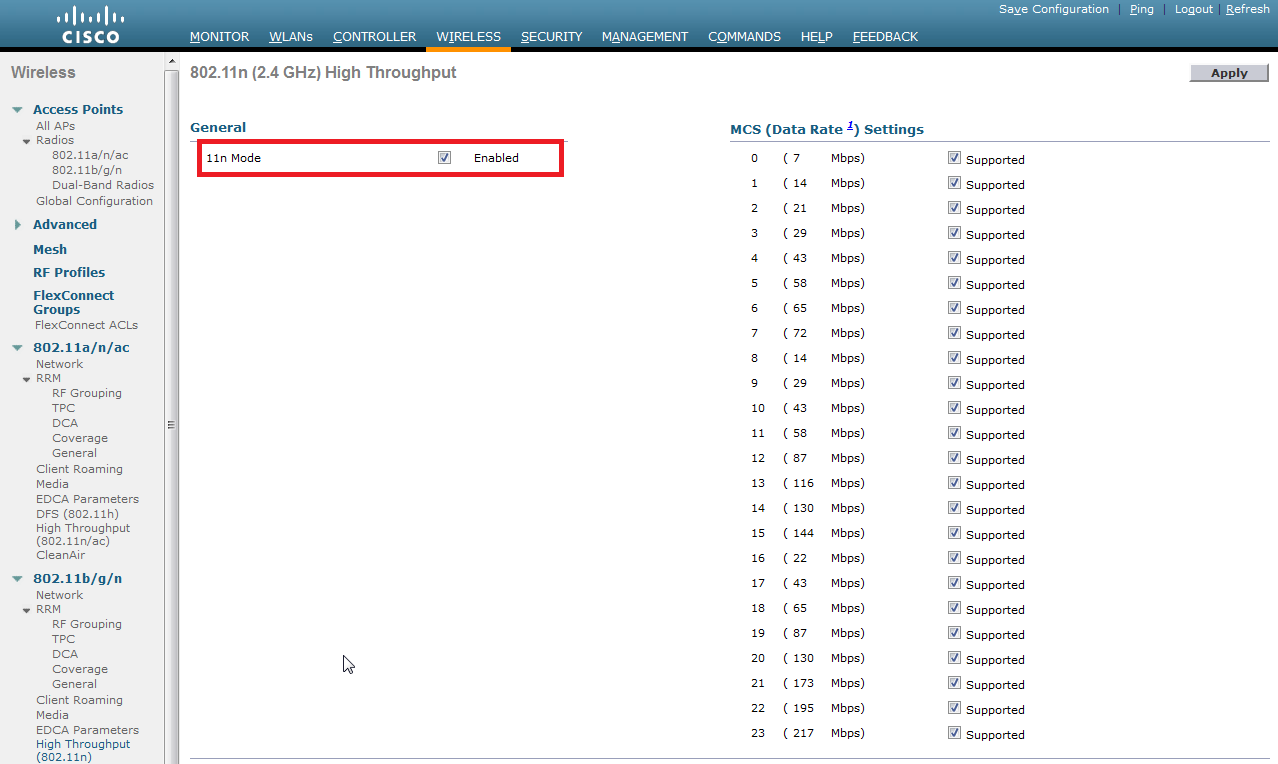Click the Save Configuration link
Viewport: 1278px width, 764px height.
click(1054, 9)
